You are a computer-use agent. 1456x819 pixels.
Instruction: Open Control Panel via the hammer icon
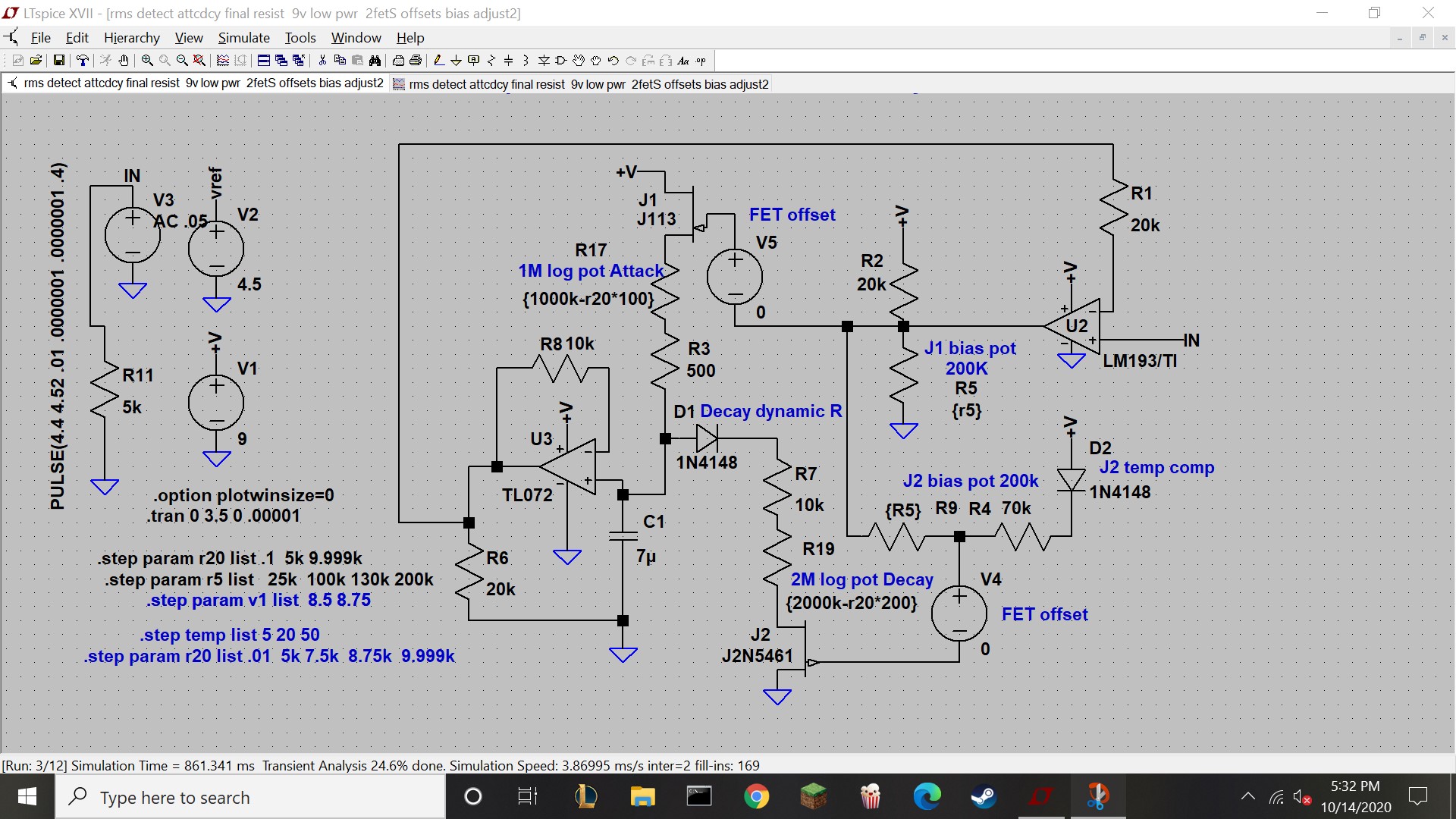point(82,61)
